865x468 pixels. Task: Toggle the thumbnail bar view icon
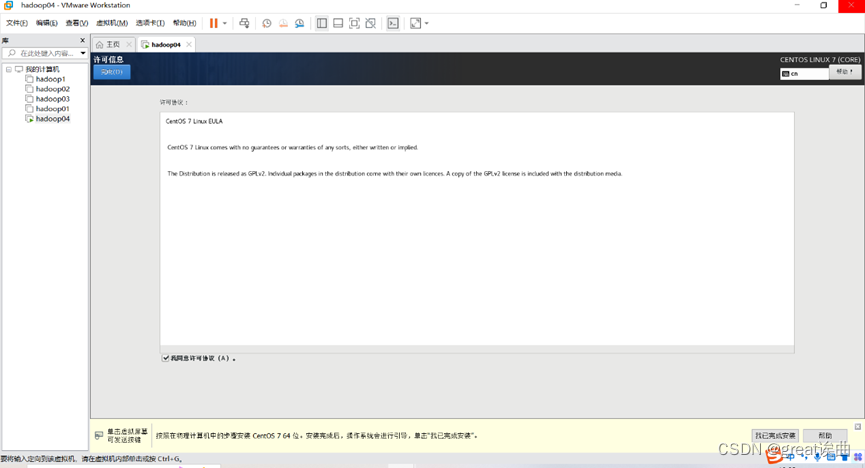338,23
